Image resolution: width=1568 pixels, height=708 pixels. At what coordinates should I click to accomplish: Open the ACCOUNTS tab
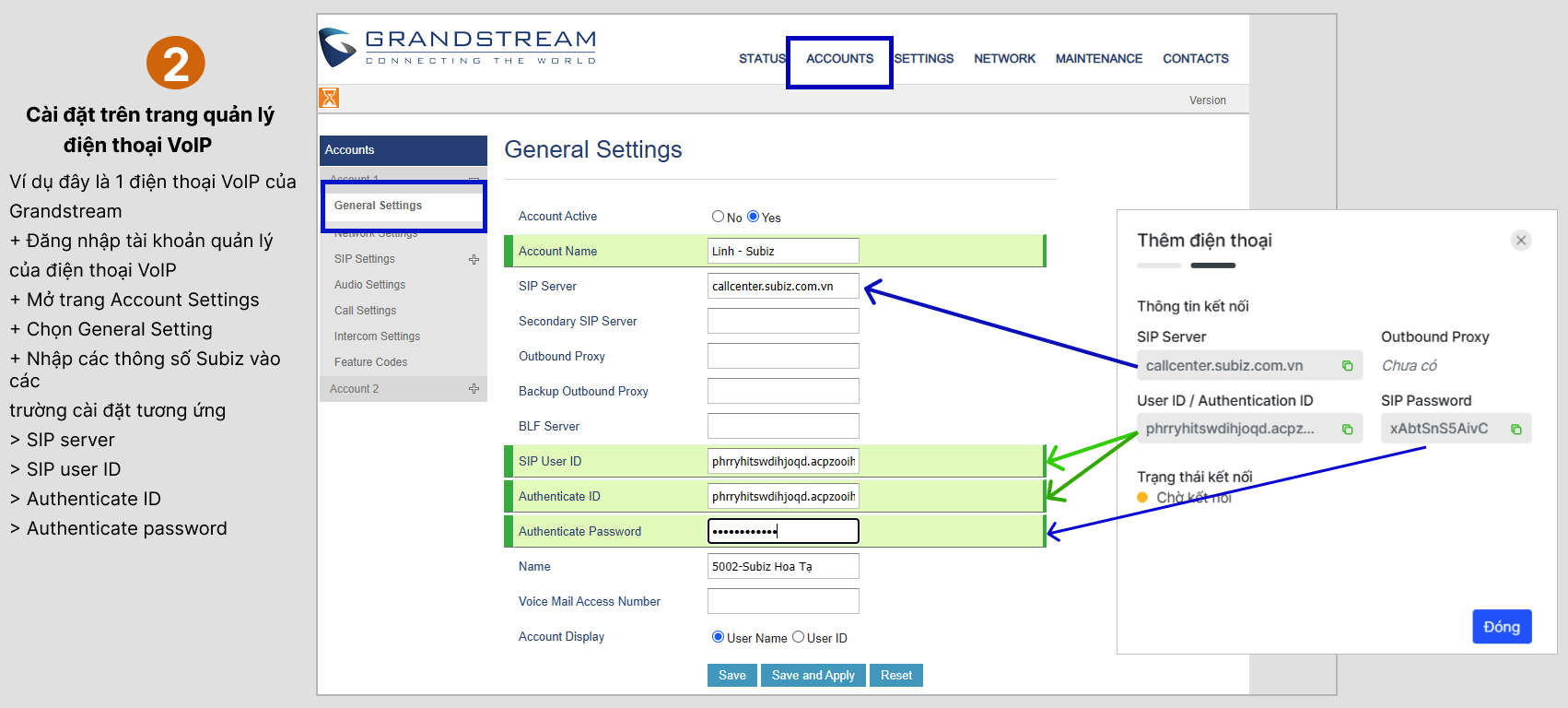839,59
